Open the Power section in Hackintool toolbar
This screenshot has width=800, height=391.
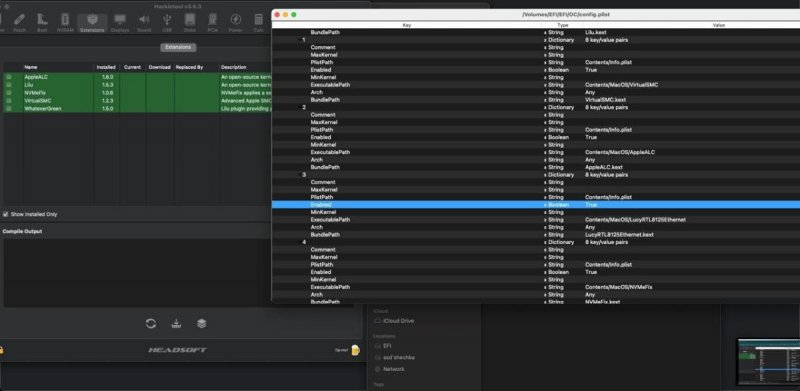pos(235,23)
